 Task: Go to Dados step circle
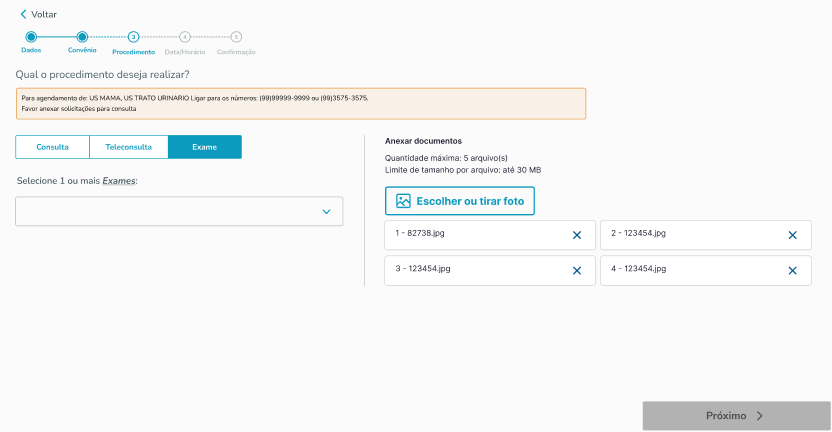[31, 37]
